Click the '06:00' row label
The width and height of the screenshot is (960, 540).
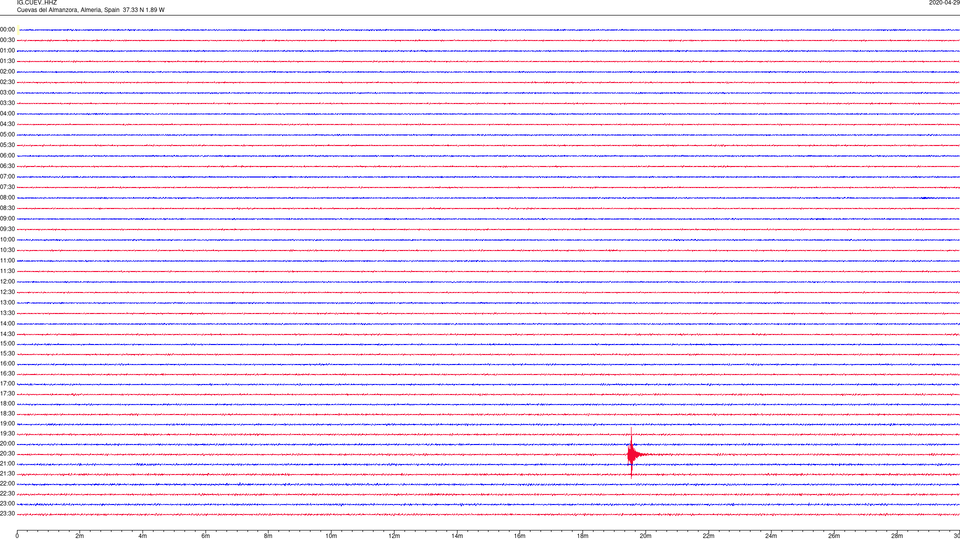(x=7, y=156)
